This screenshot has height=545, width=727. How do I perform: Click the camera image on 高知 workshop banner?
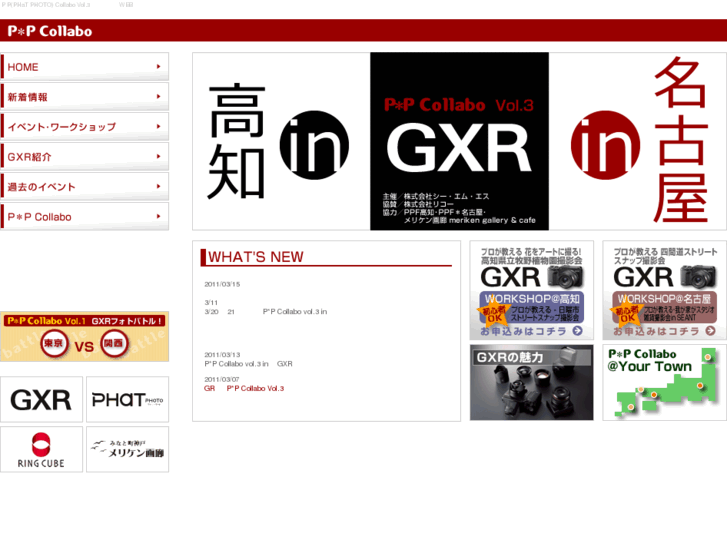(x=565, y=277)
